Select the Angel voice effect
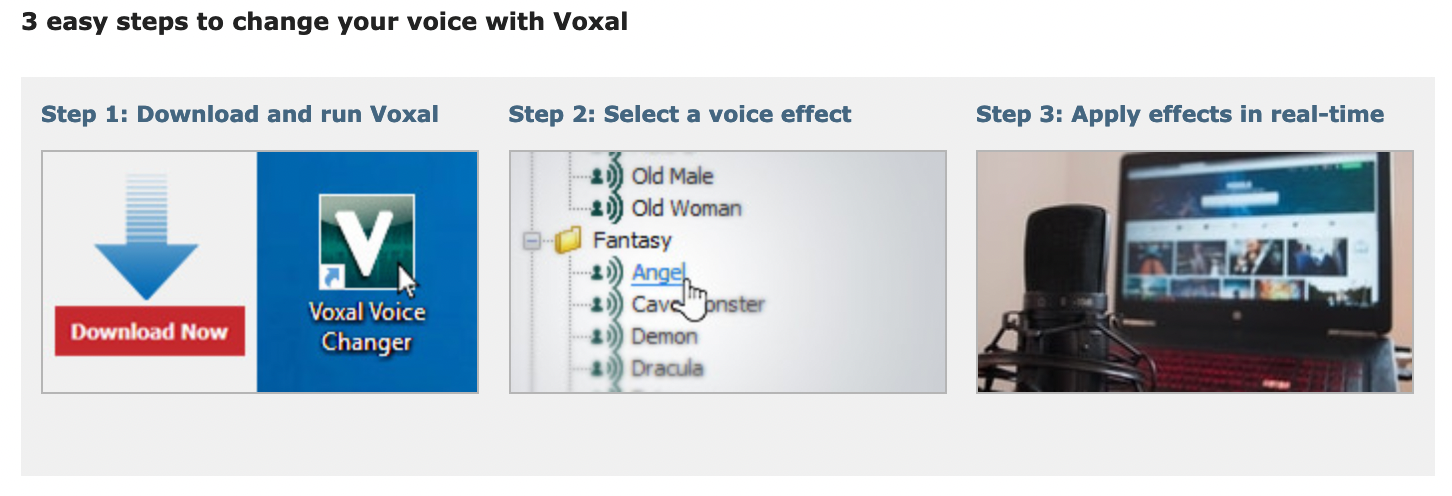Viewport: 1452px width, 496px height. tap(658, 272)
